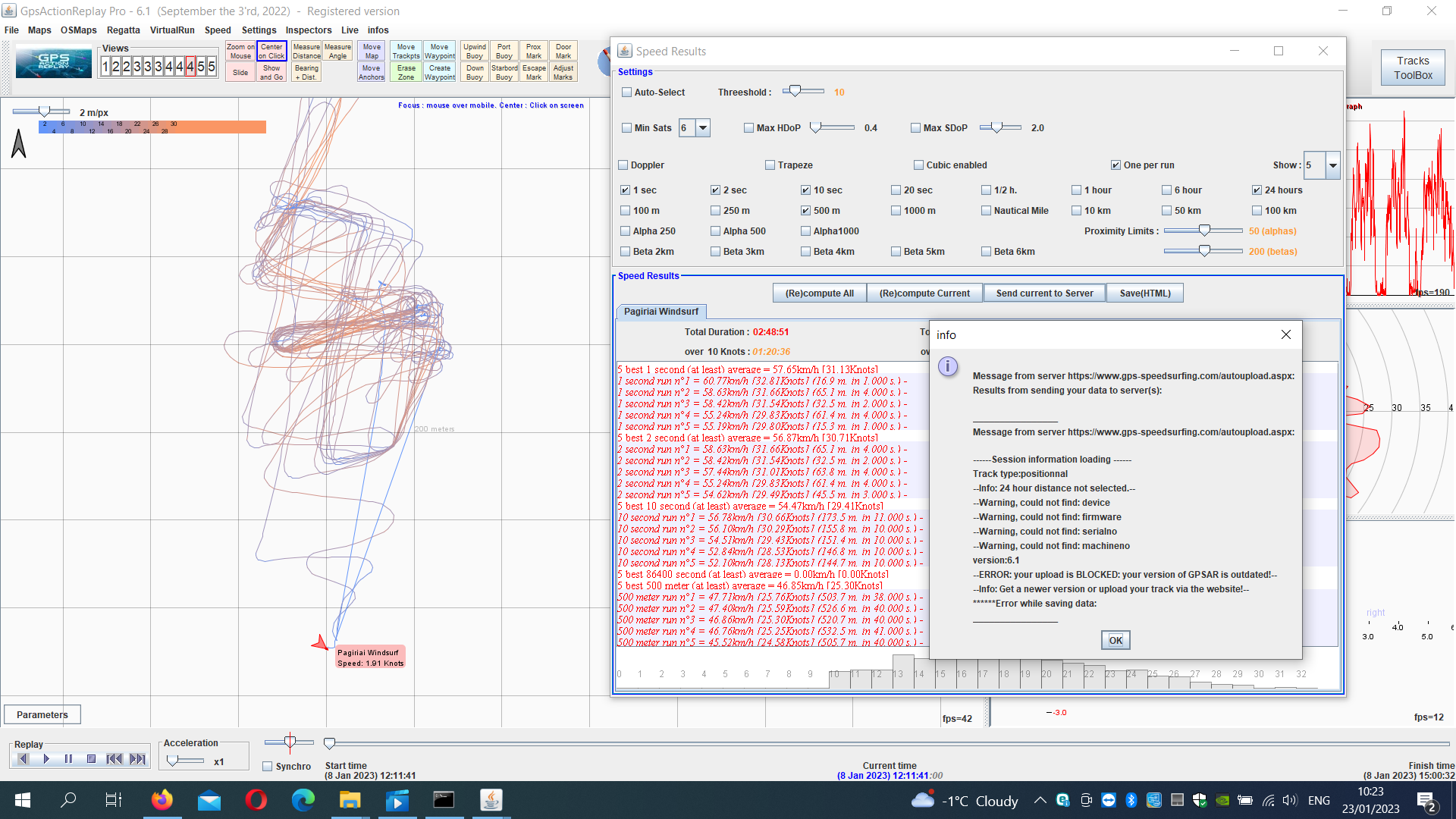Open the Tracks ToolBox
The width and height of the screenshot is (1456, 819).
pos(1412,67)
